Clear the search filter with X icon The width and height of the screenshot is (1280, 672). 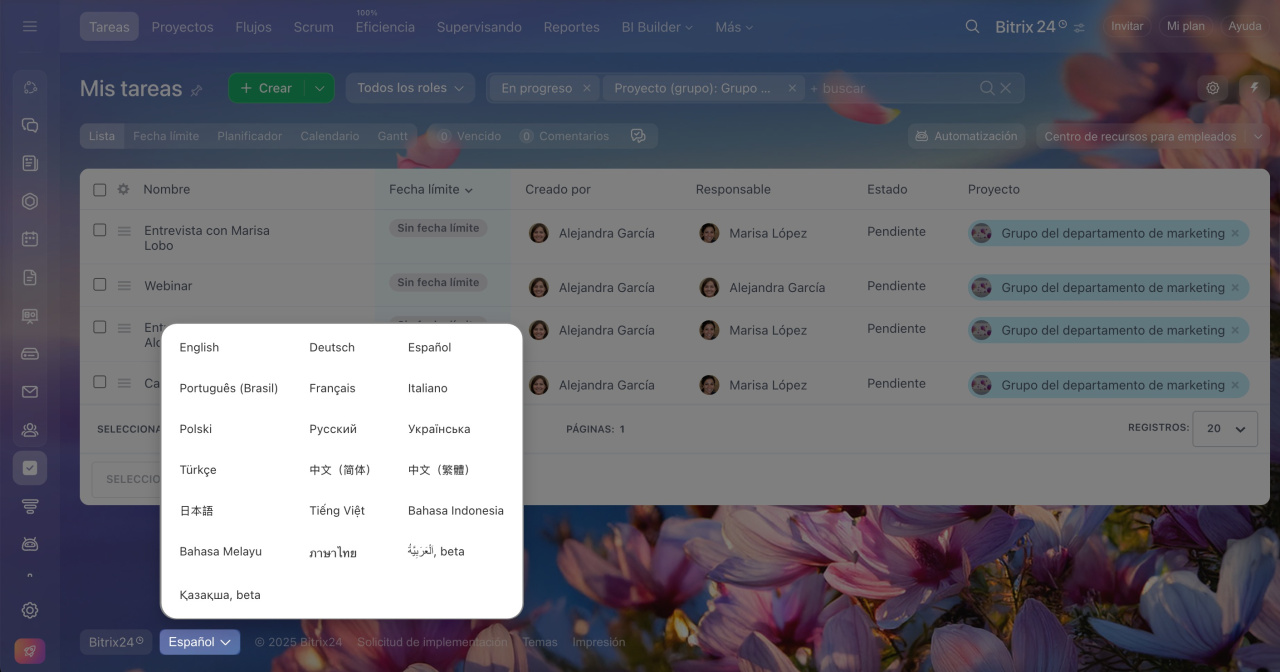1006,88
